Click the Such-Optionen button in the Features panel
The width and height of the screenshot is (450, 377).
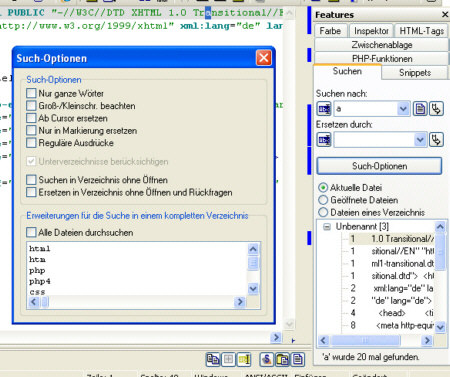[x=379, y=166]
